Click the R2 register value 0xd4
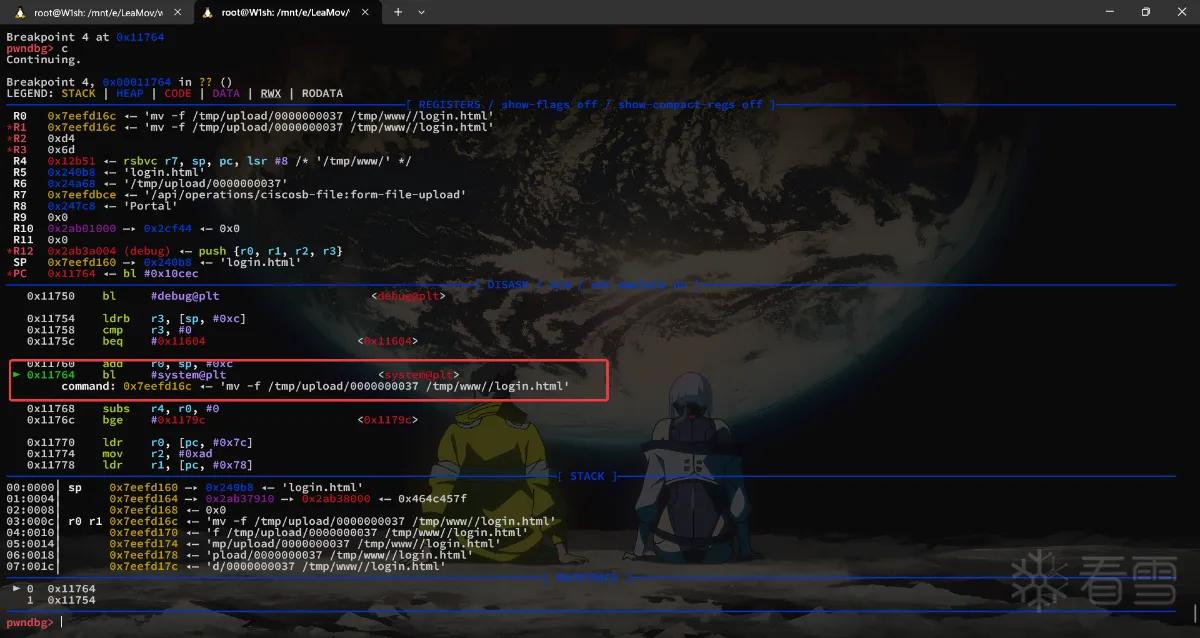 point(60,138)
